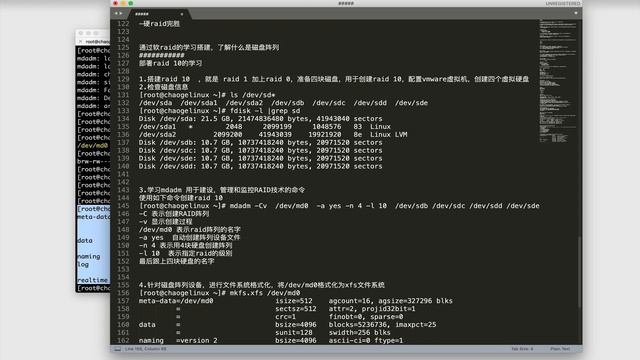Click the 'sectsz=512 attr=2' line
640x360 pixels.
point(296,309)
